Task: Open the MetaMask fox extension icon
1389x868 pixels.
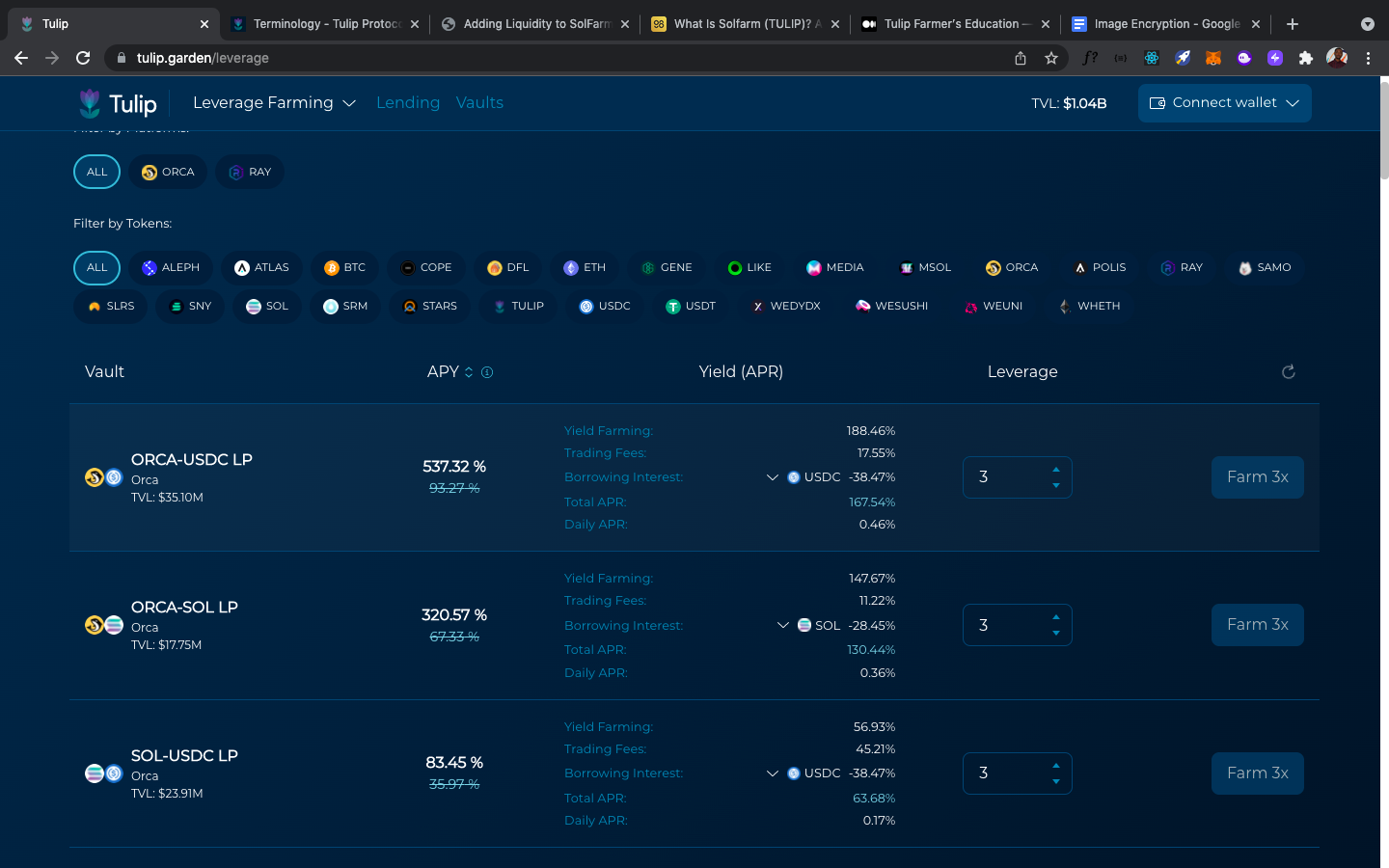Action: point(1213,58)
